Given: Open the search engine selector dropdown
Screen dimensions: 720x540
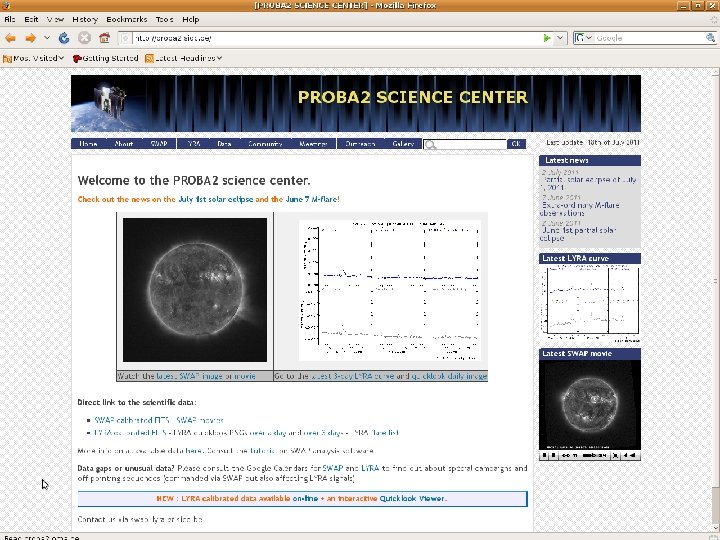Looking at the screenshot, I should [584, 38].
